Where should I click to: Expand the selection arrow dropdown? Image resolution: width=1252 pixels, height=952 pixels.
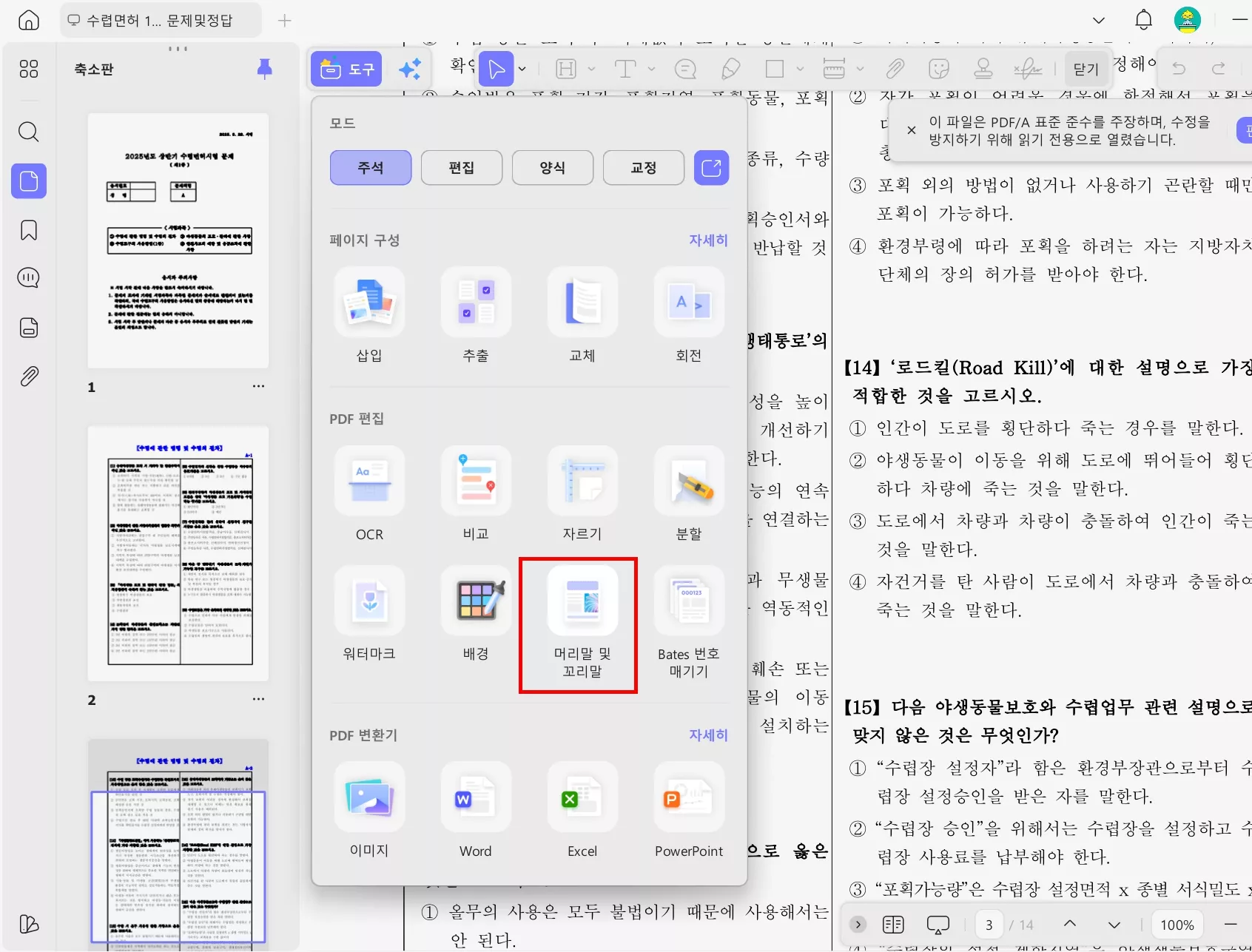point(522,68)
